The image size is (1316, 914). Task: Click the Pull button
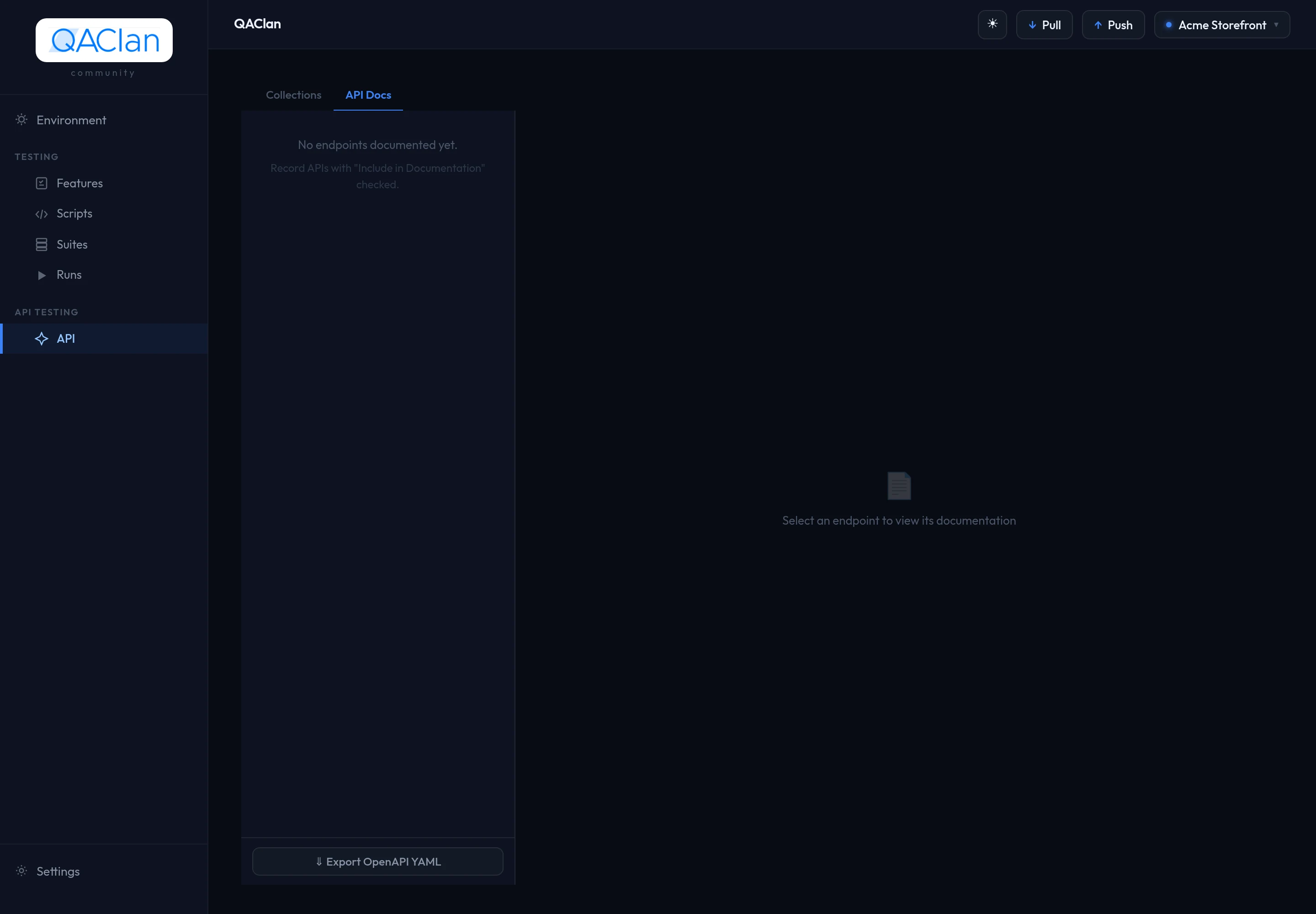(1044, 25)
